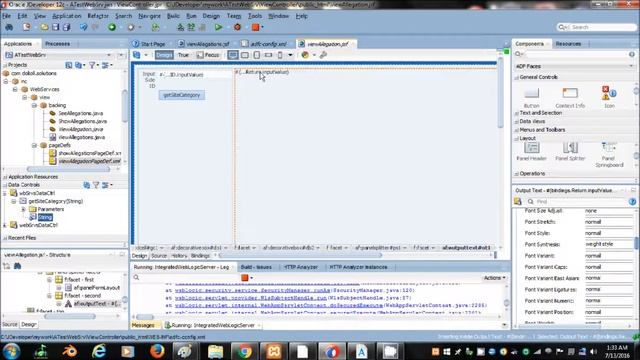Collapse the getSiteCategory(String) node
Screen dimensions: 640x360
click(x=14, y=201)
